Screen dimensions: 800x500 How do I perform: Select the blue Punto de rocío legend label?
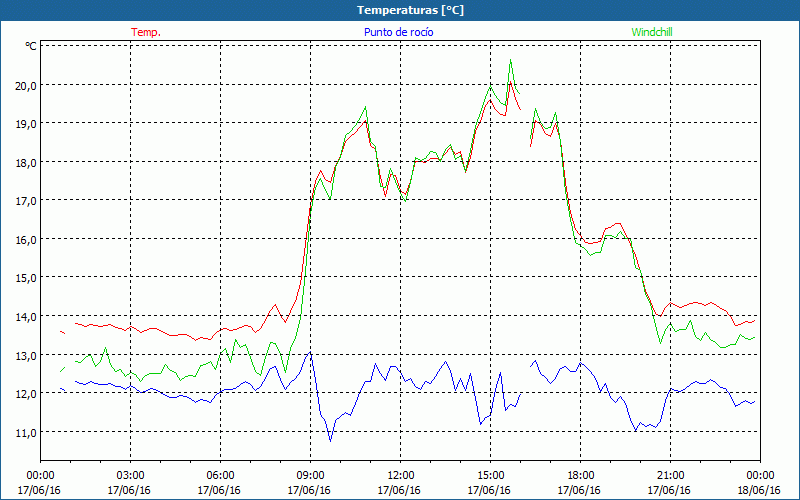[398, 32]
